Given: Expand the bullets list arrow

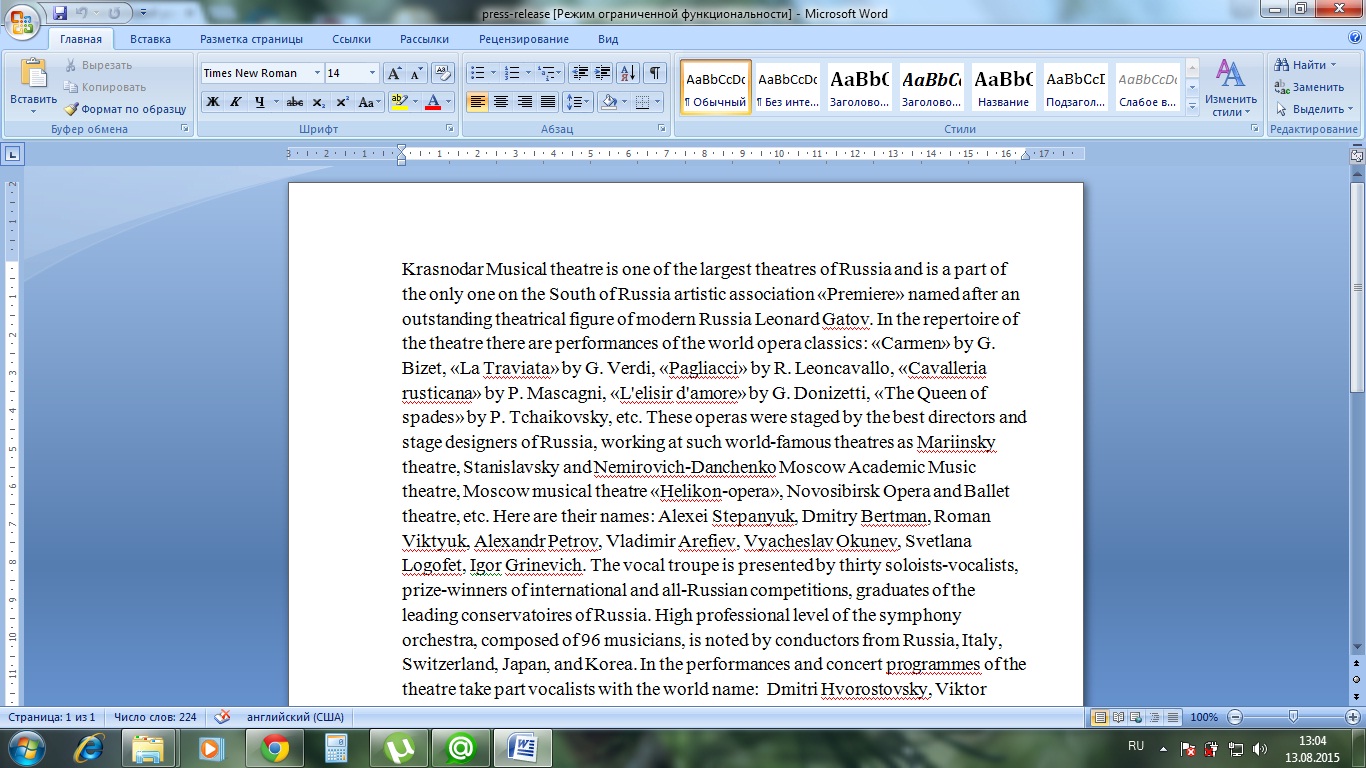Looking at the screenshot, I should pyautogui.click(x=493, y=73).
